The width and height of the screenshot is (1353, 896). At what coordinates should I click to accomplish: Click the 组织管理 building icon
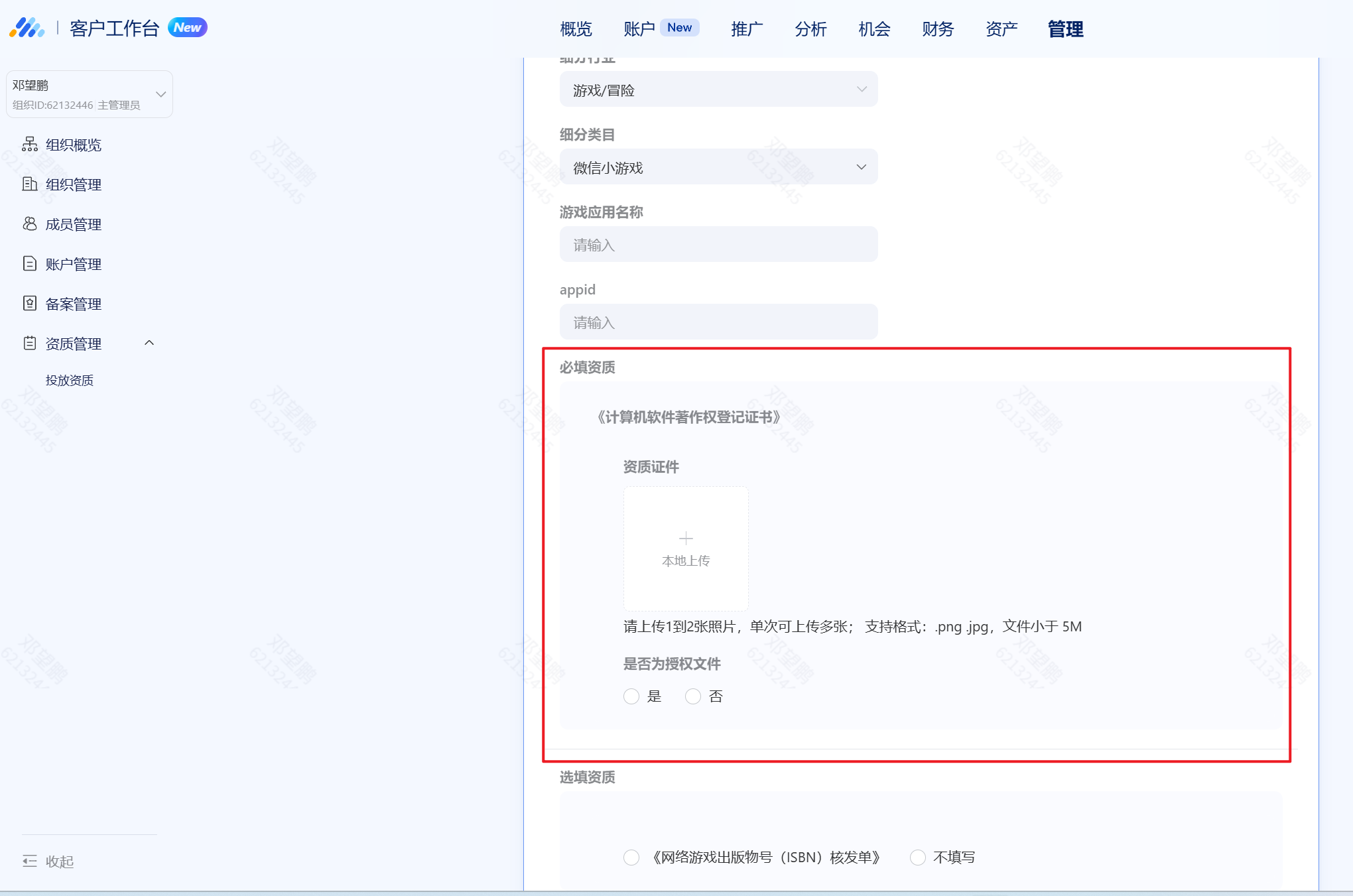(30, 184)
